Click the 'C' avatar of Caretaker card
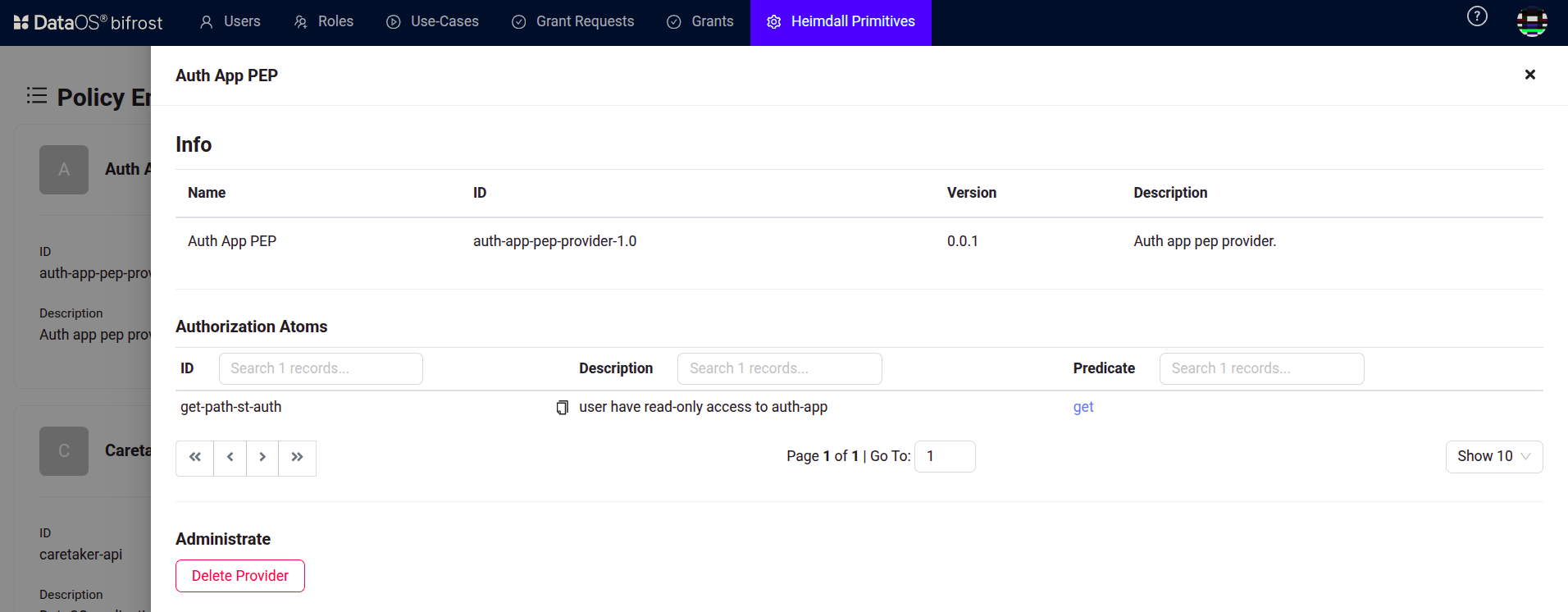 (x=64, y=451)
